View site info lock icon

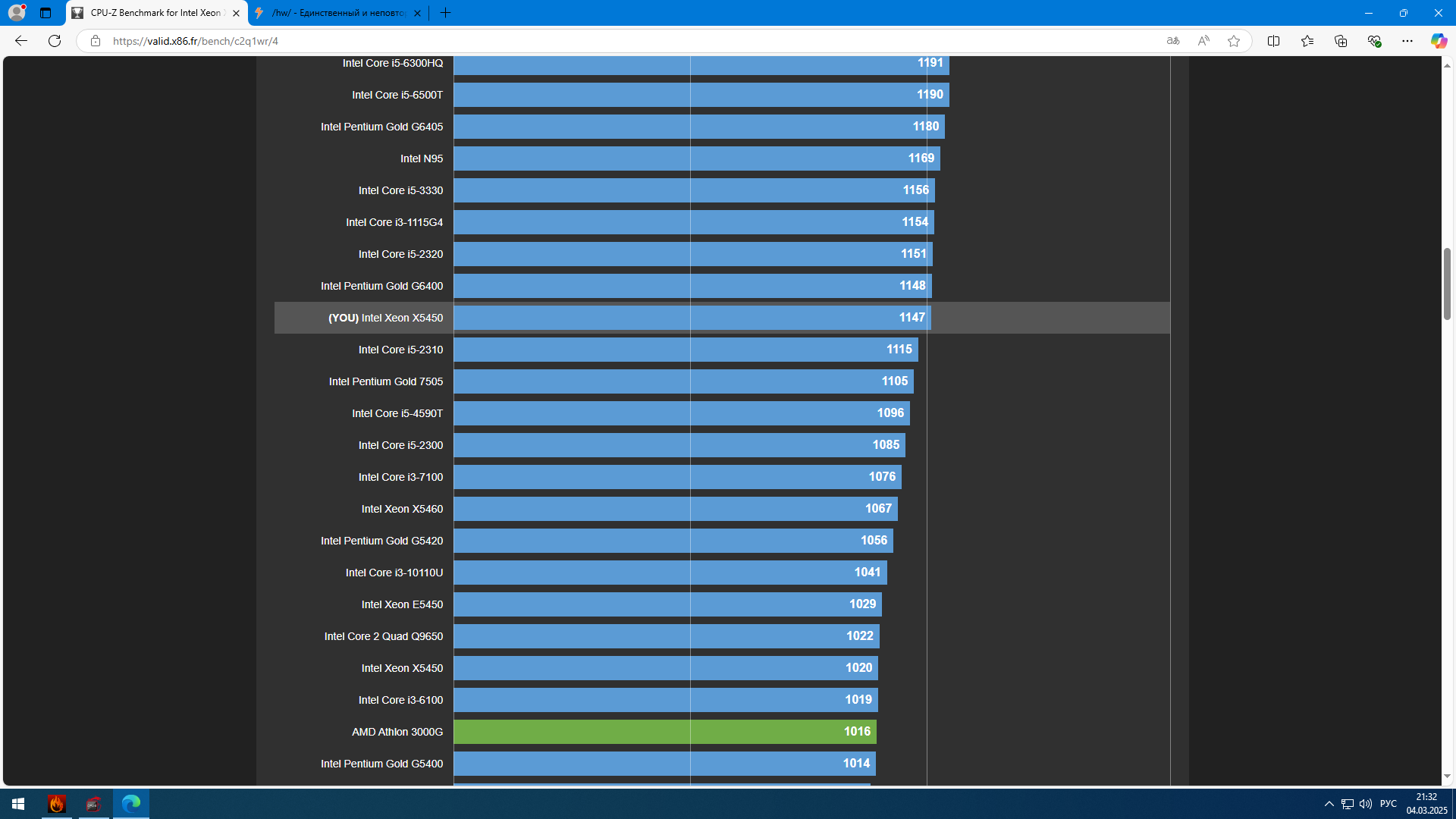[x=96, y=41]
